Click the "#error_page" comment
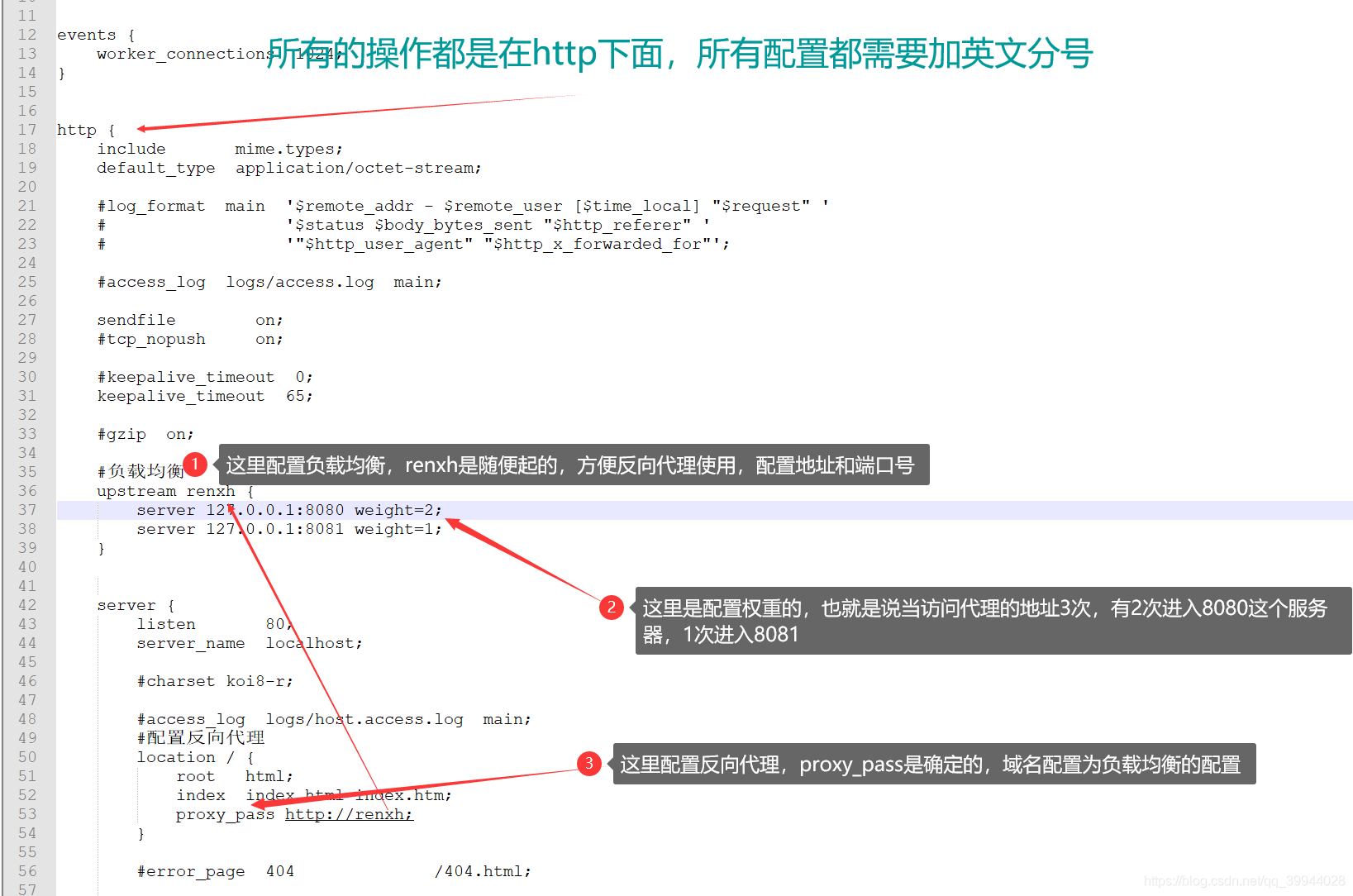The image size is (1353, 896). (191, 871)
